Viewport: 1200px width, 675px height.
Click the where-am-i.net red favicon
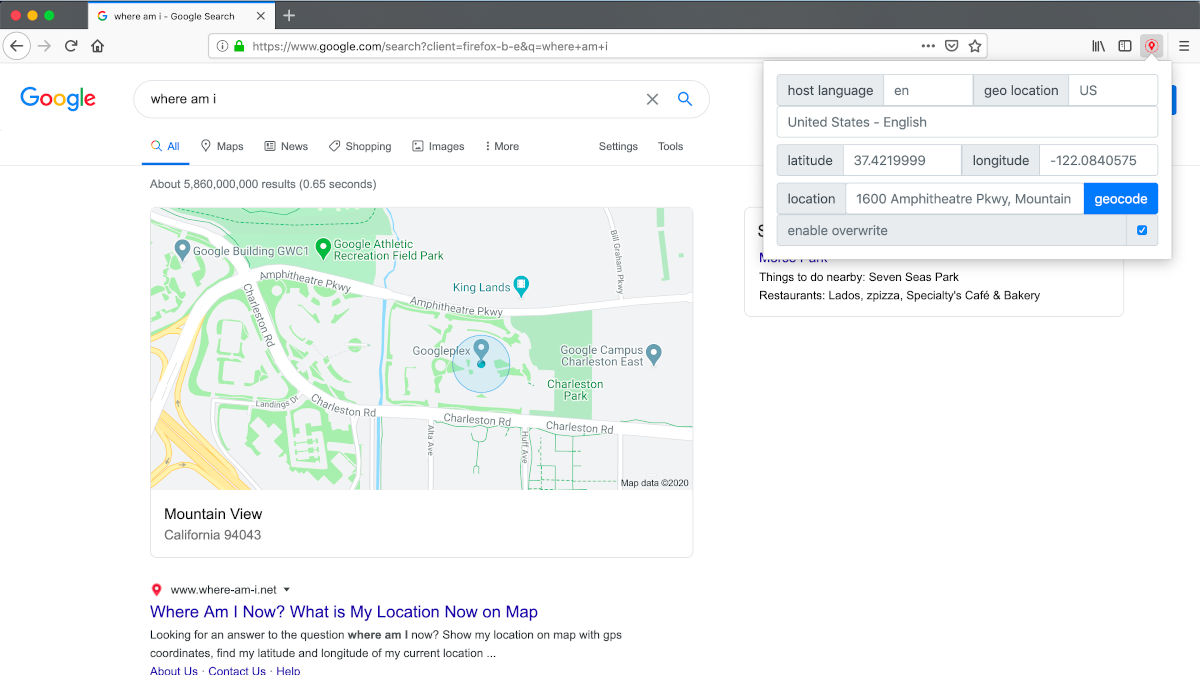coord(156,590)
